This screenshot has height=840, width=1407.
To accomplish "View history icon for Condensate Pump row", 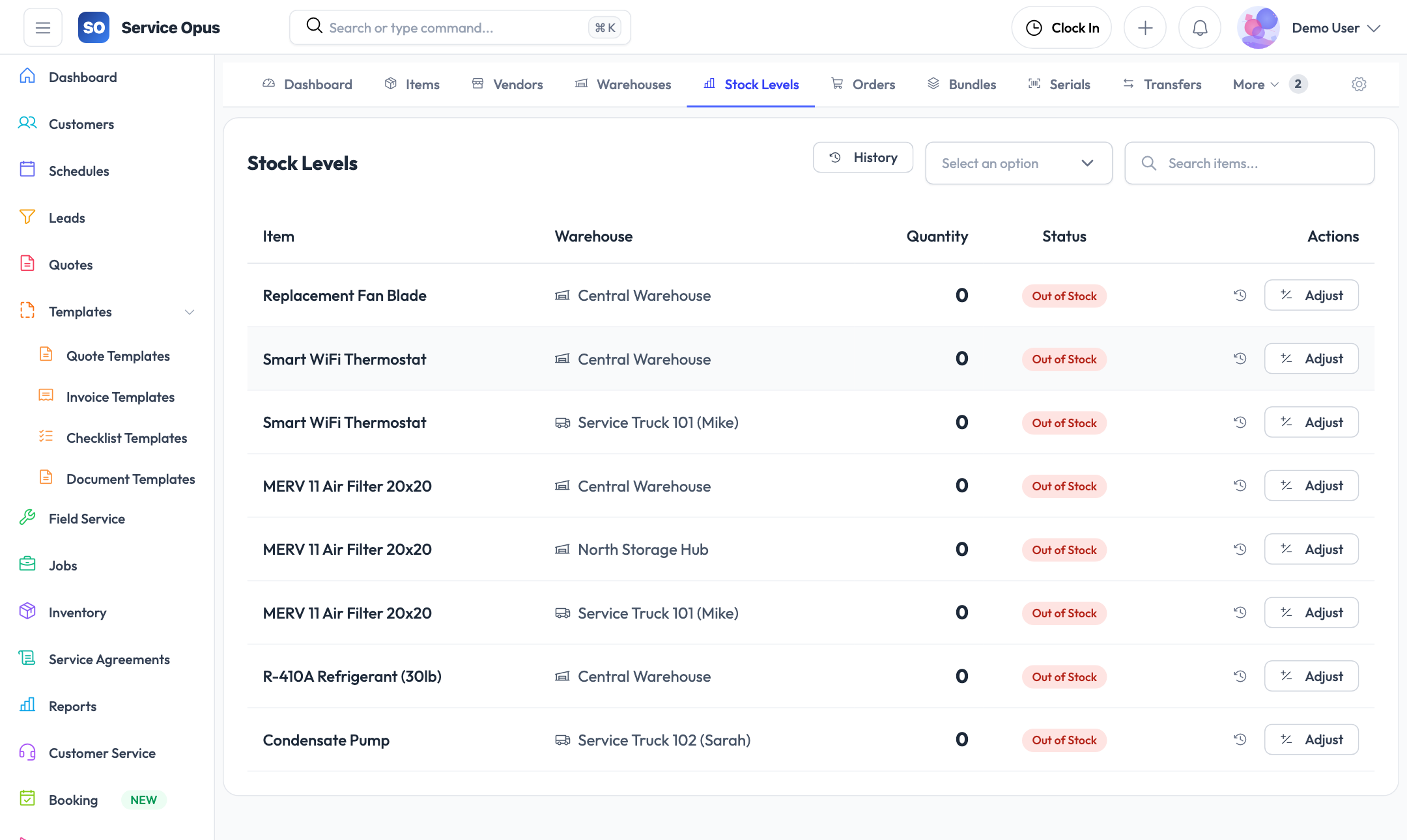I will point(1240,740).
